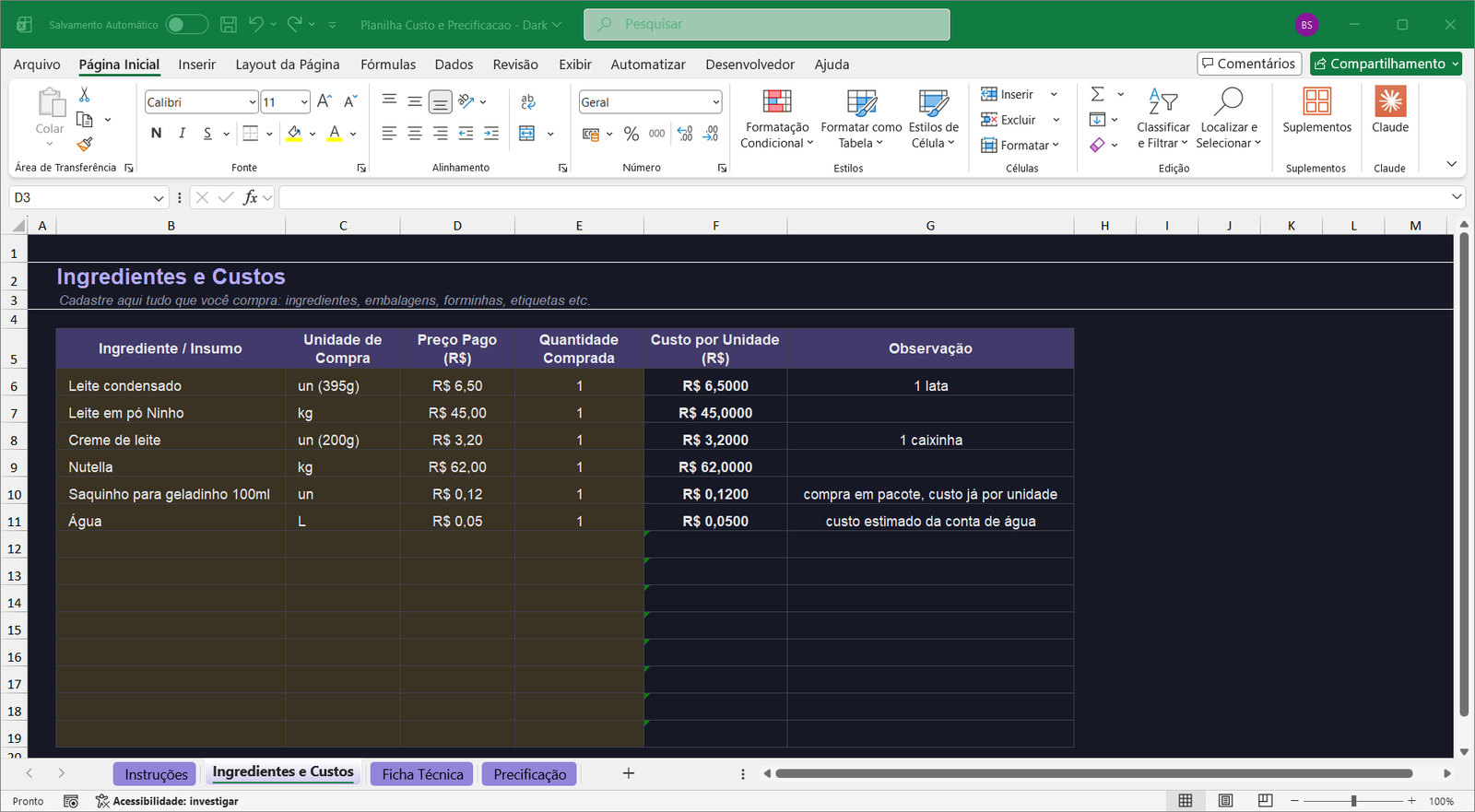Merge and center the selected cells

[x=527, y=134]
